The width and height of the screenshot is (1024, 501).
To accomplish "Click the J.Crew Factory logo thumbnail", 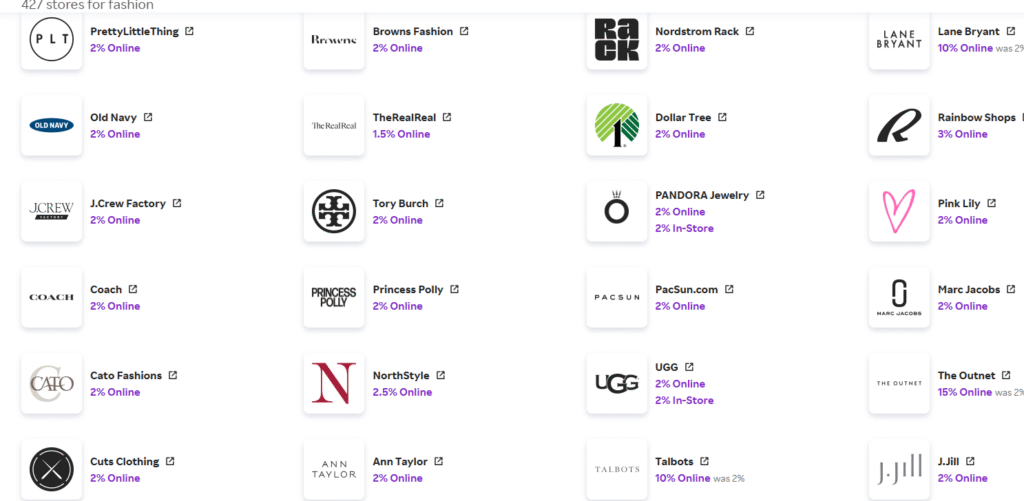I will [x=52, y=212].
